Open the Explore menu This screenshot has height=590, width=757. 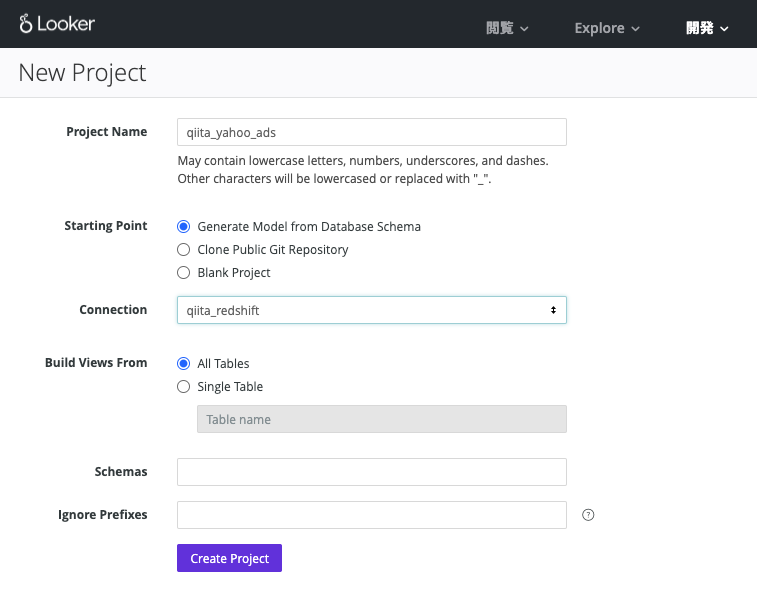point(607,28)
